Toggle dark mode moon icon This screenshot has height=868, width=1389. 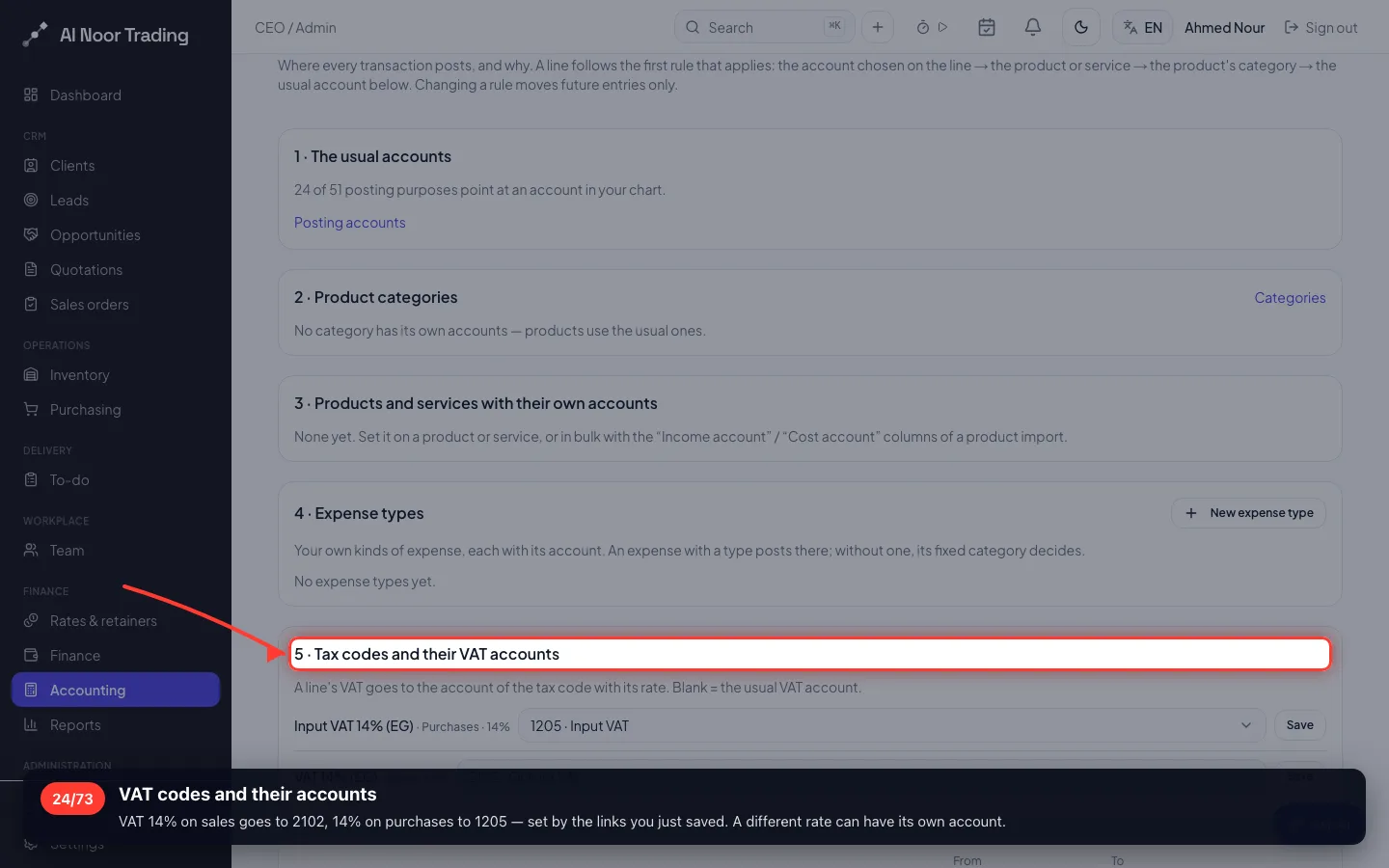point(1081,27)
